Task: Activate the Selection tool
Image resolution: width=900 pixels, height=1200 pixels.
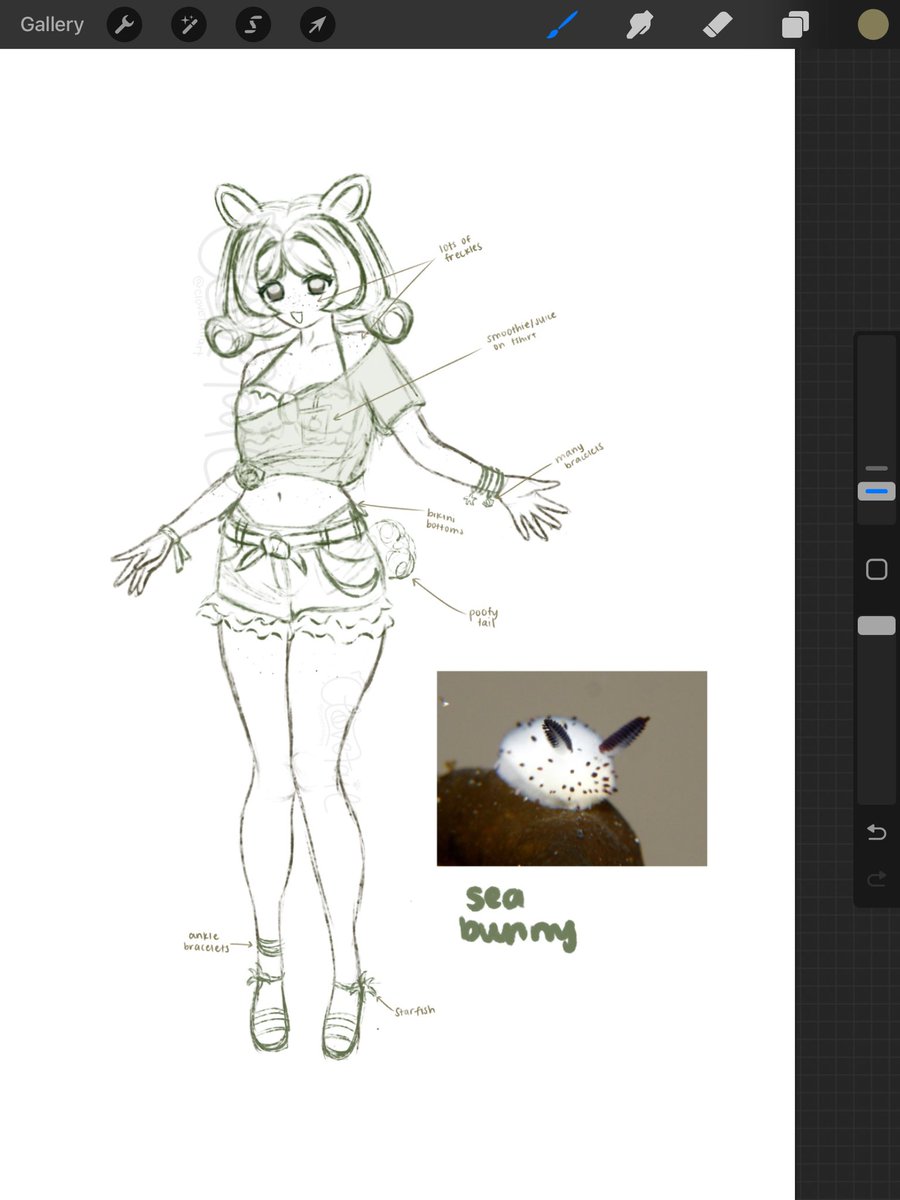Action: (253, 25)
